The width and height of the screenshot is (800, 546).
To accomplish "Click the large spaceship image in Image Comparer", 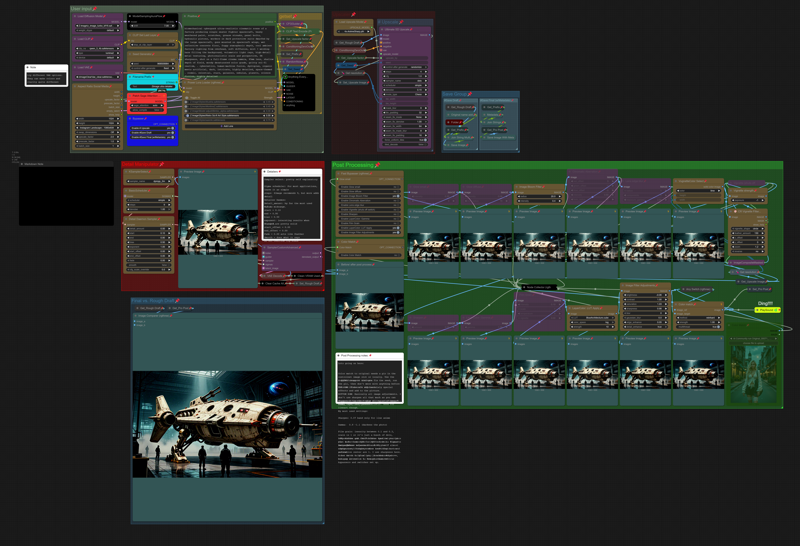I will 228,425.
